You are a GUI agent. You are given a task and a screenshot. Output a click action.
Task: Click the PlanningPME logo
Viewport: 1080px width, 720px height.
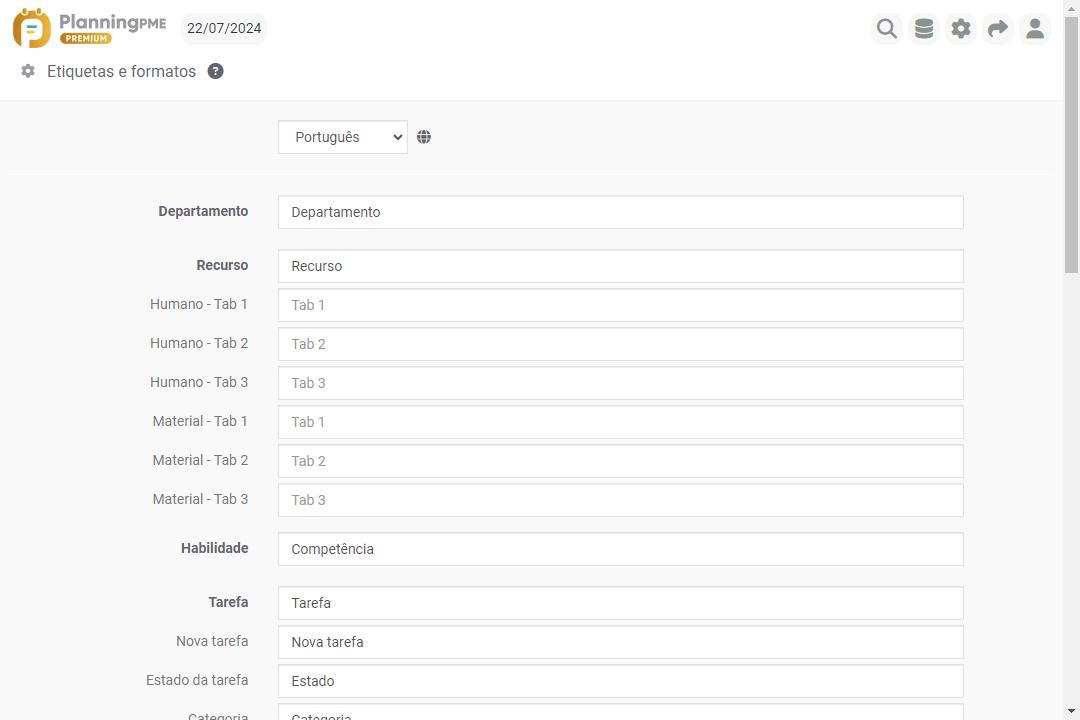(90, 28)
